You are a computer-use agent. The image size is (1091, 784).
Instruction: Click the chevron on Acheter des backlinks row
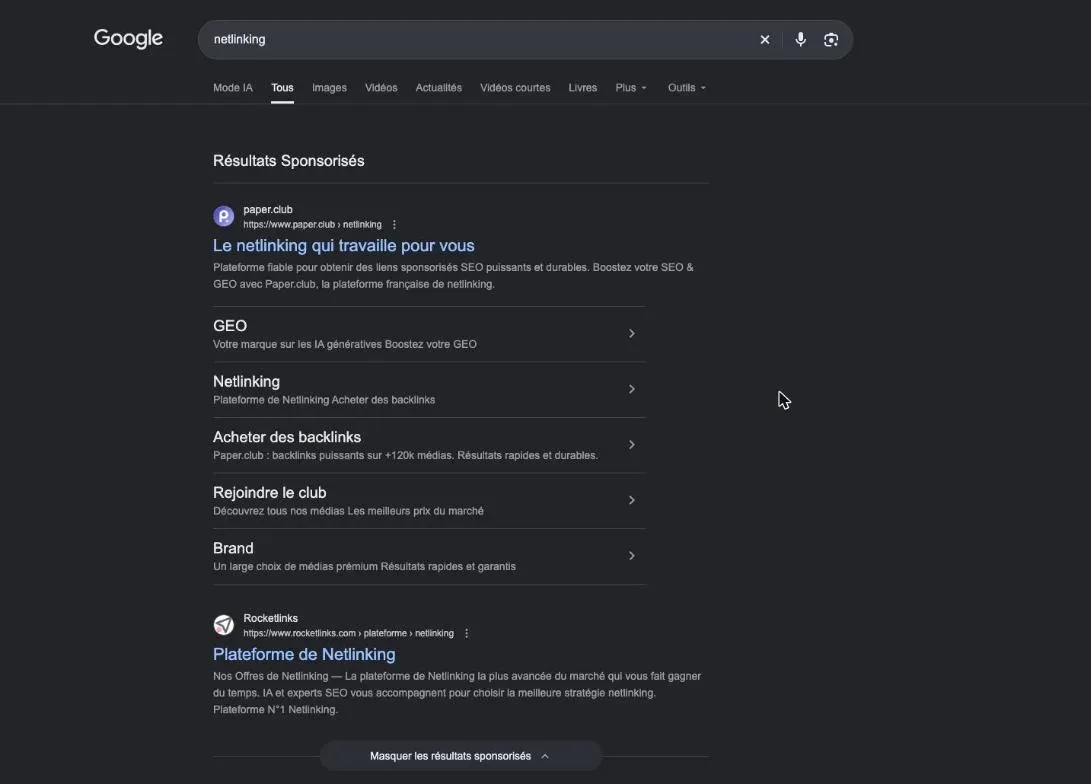(632, 445)
